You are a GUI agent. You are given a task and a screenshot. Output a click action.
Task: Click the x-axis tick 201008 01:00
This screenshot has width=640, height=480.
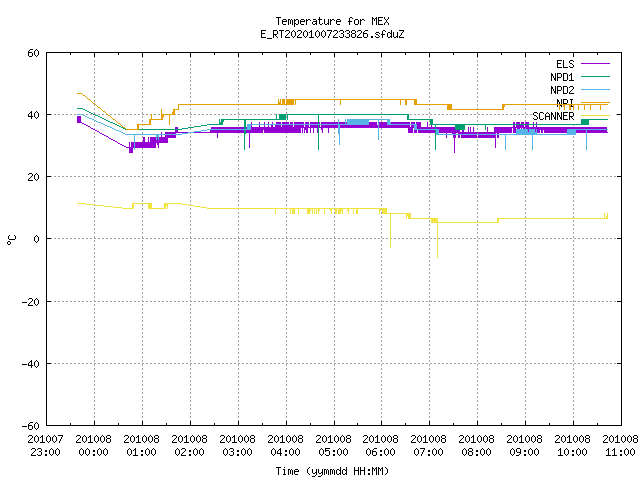point(142,446)
